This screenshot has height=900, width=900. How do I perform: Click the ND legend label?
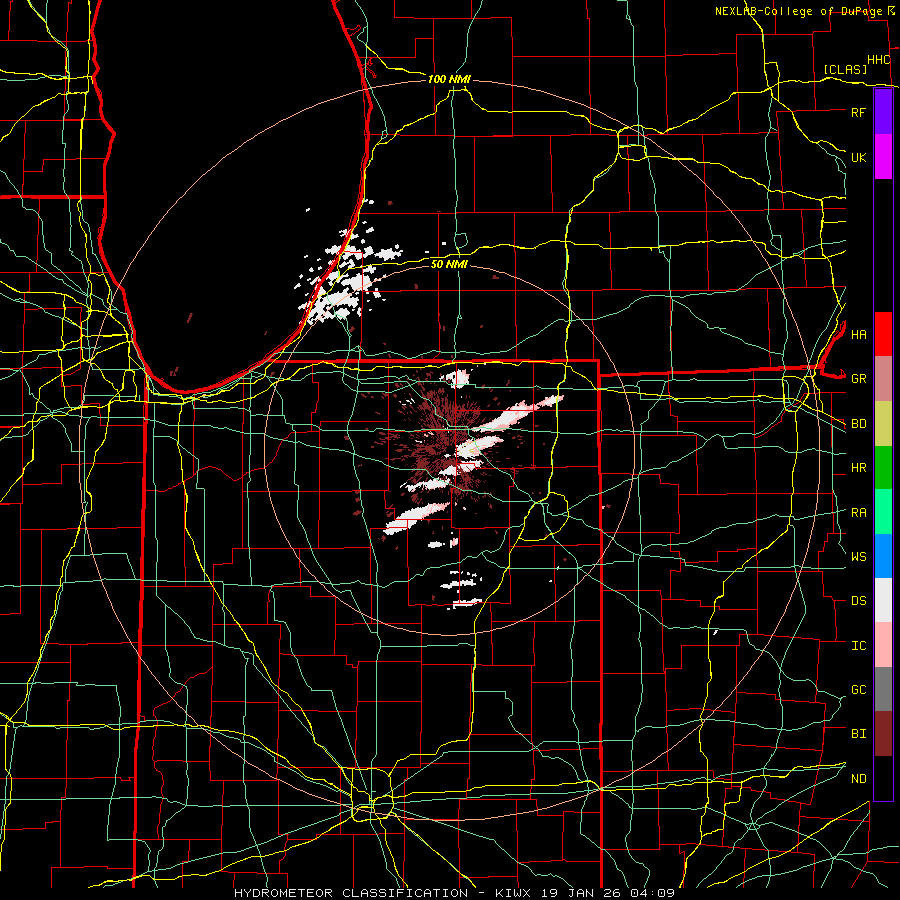858,778
